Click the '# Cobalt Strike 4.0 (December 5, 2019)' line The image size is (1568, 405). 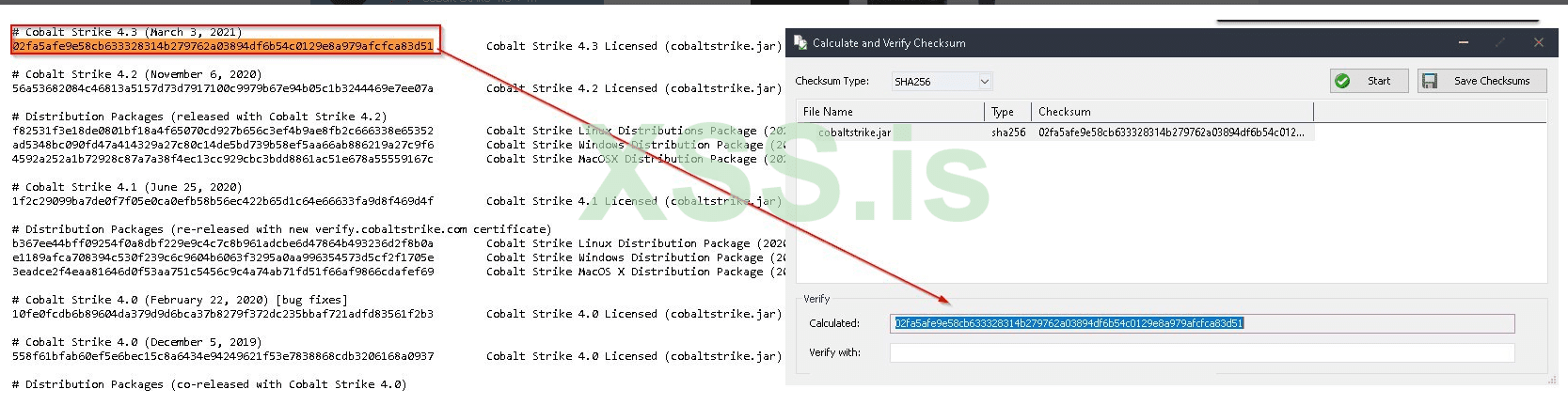click(137, 342)
